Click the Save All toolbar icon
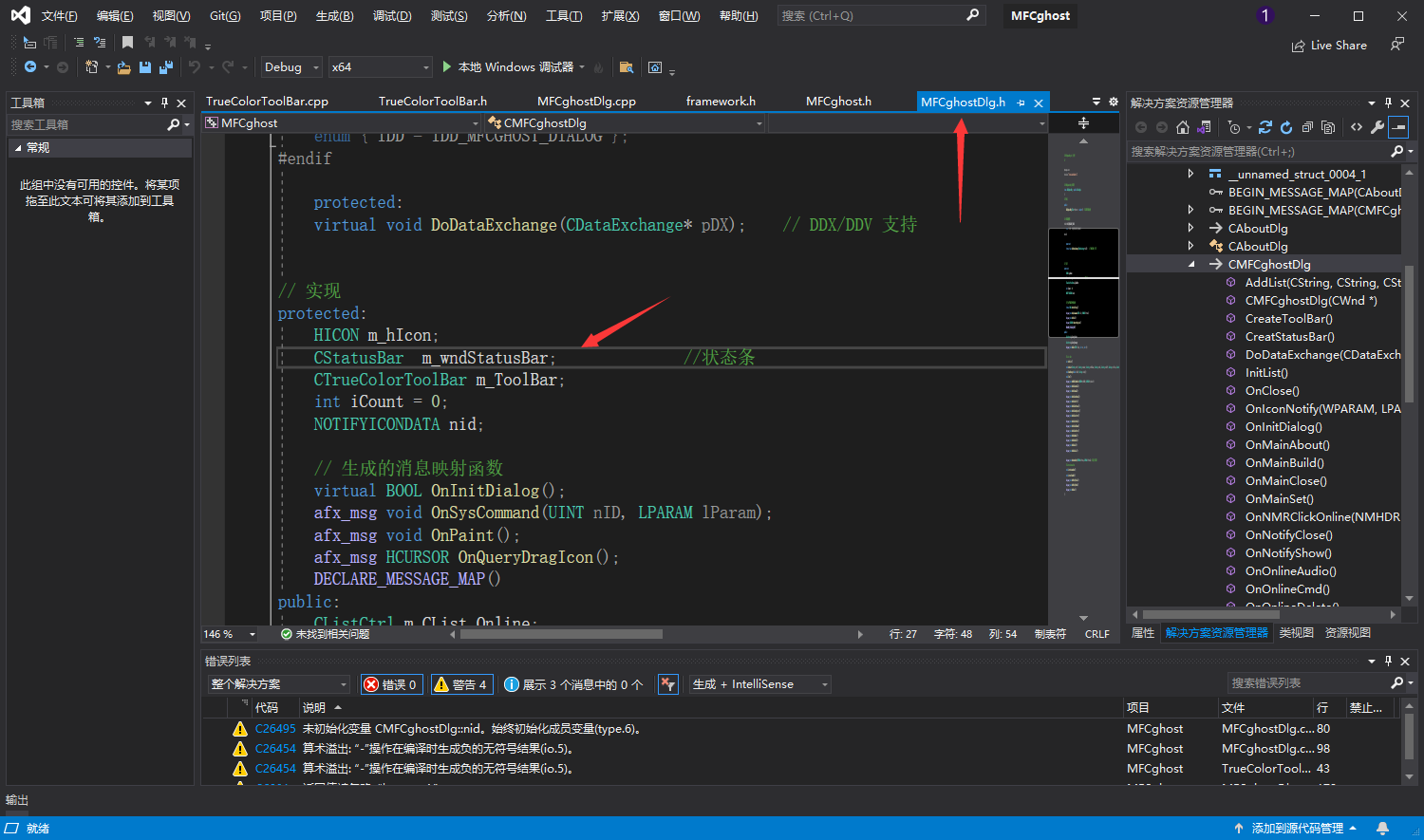The image size is (1424, 840). pos(166,67)
